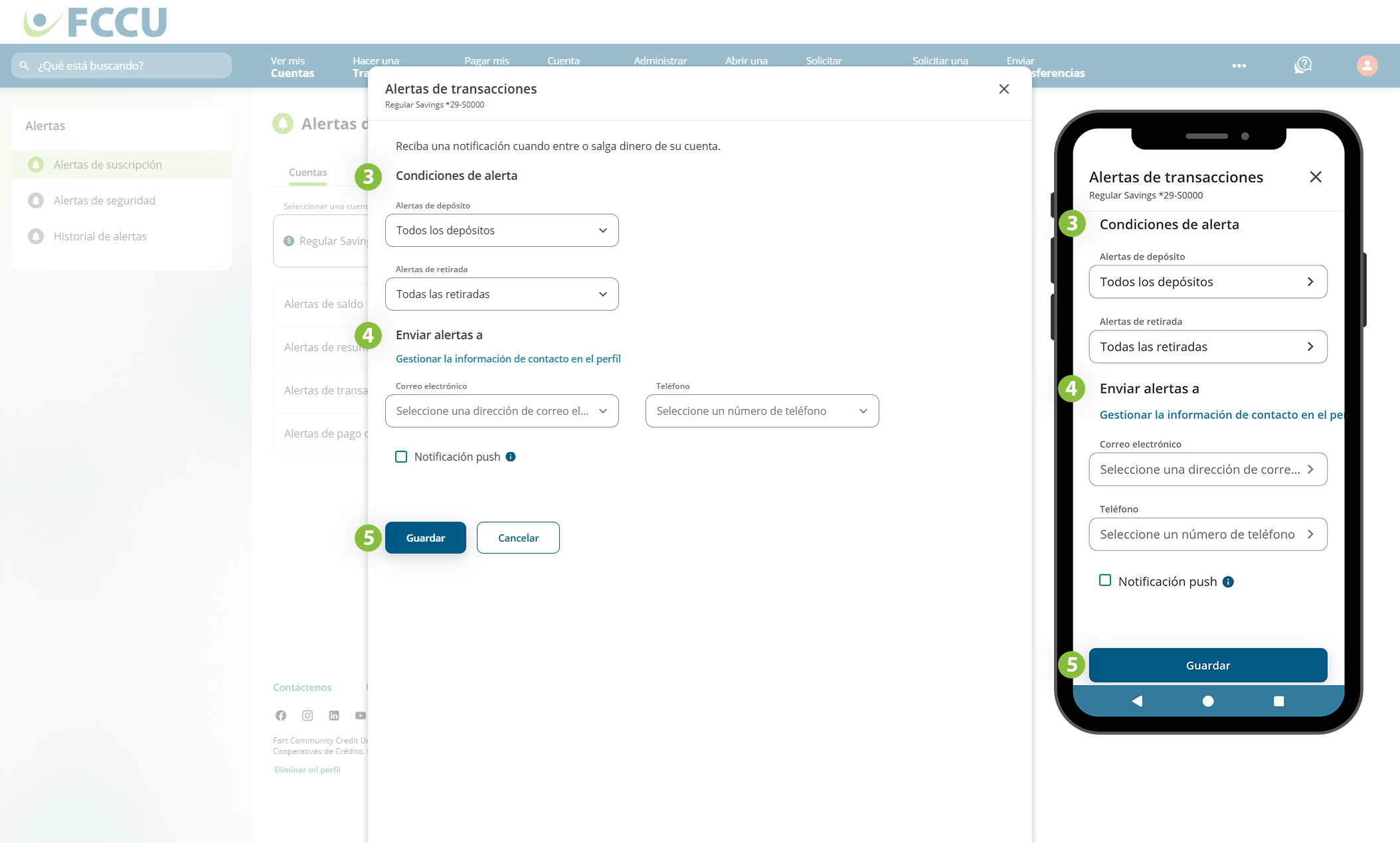Close the phone's Alertas de transacciones screen

pyautogui.click(x=1315, y=177)
